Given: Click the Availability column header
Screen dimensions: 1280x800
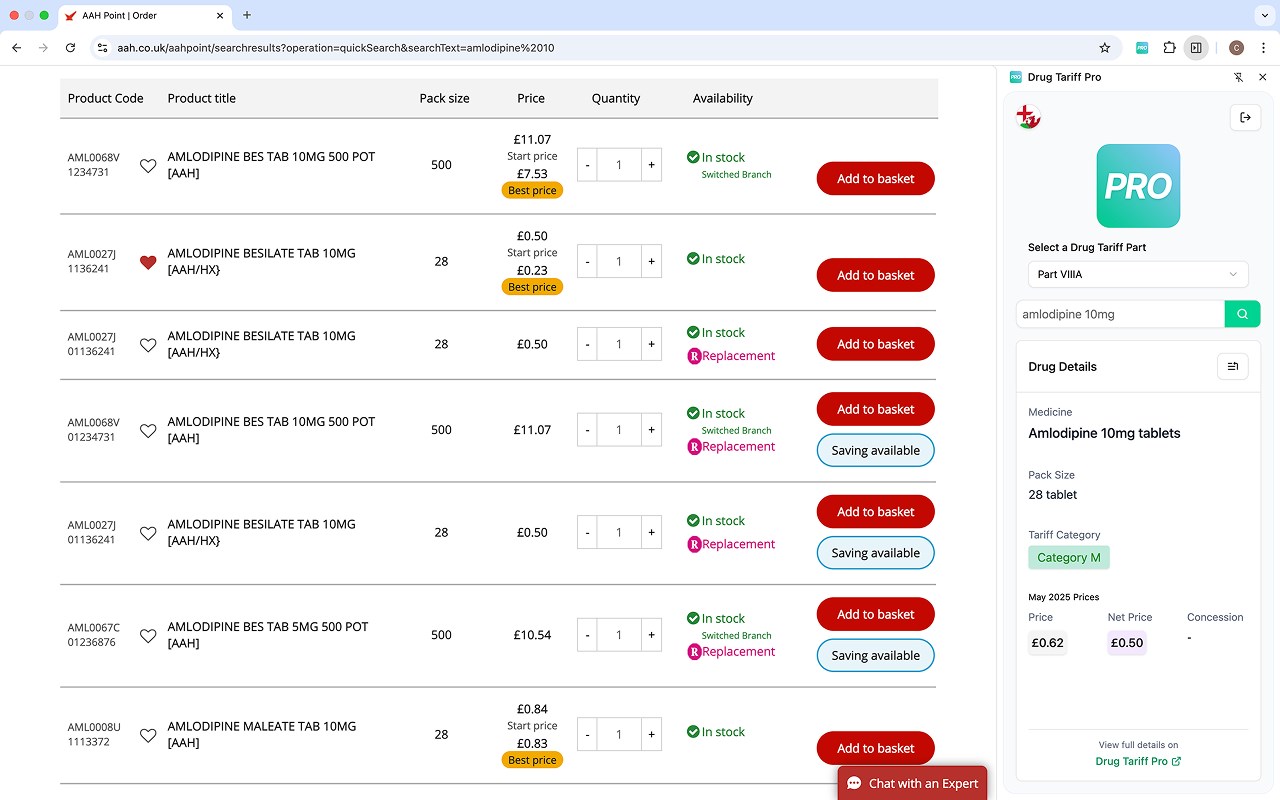Looking at the screenshot, I should [723, 98].
